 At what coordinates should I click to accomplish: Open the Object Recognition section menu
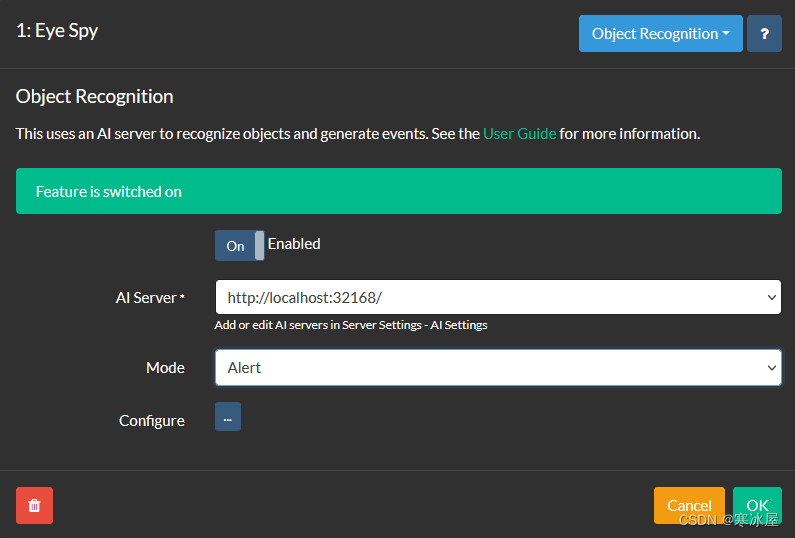pyautogui.click(x=661, y=33)
